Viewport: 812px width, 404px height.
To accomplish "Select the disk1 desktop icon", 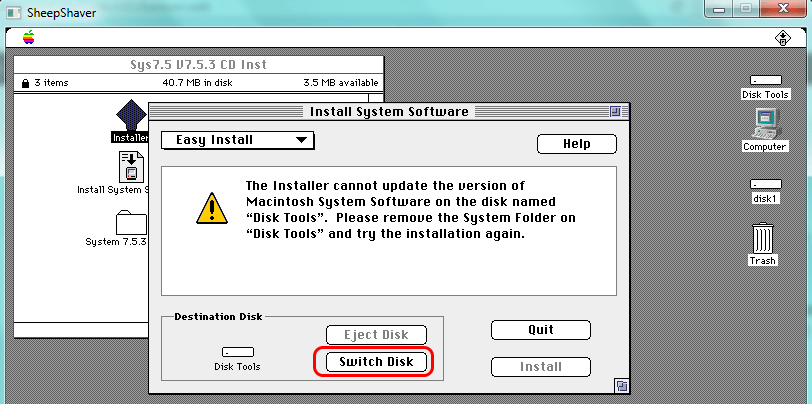I will (x=765, y=184).
